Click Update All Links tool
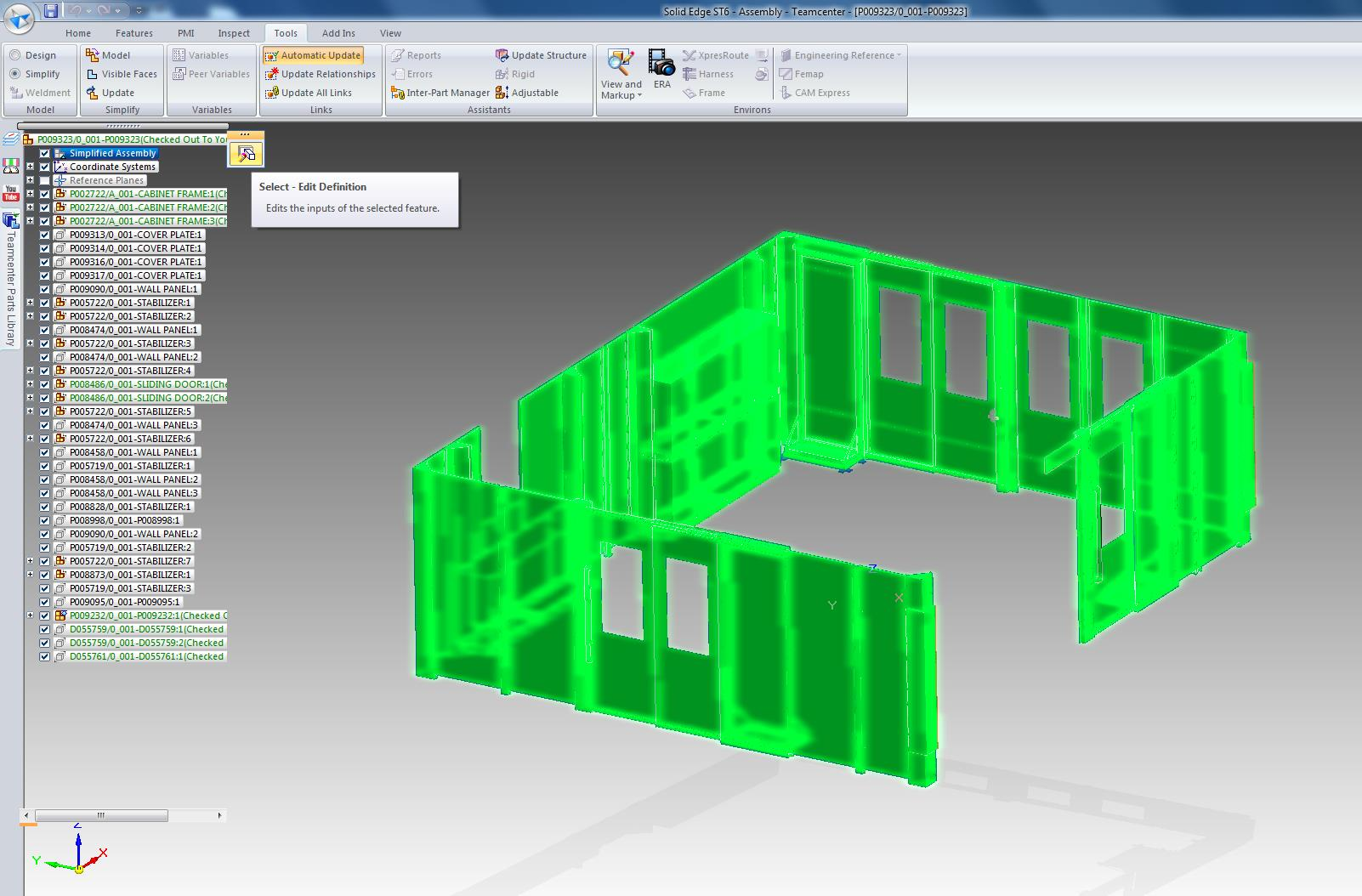Image resolution: width=1362 pixels, height=896 pixels. coord(308,93)
